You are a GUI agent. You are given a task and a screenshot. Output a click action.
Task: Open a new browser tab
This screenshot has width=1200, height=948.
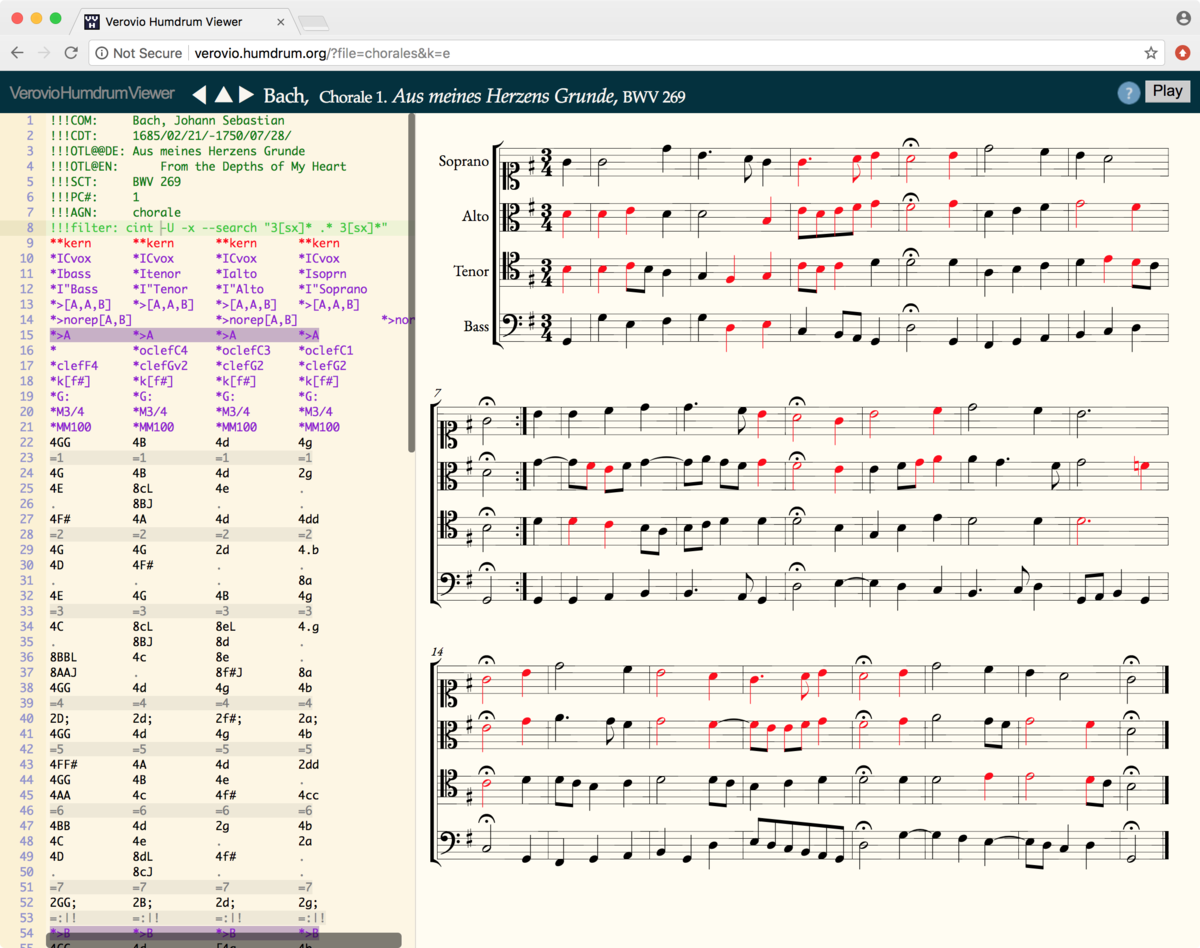(x=313, y=22)
